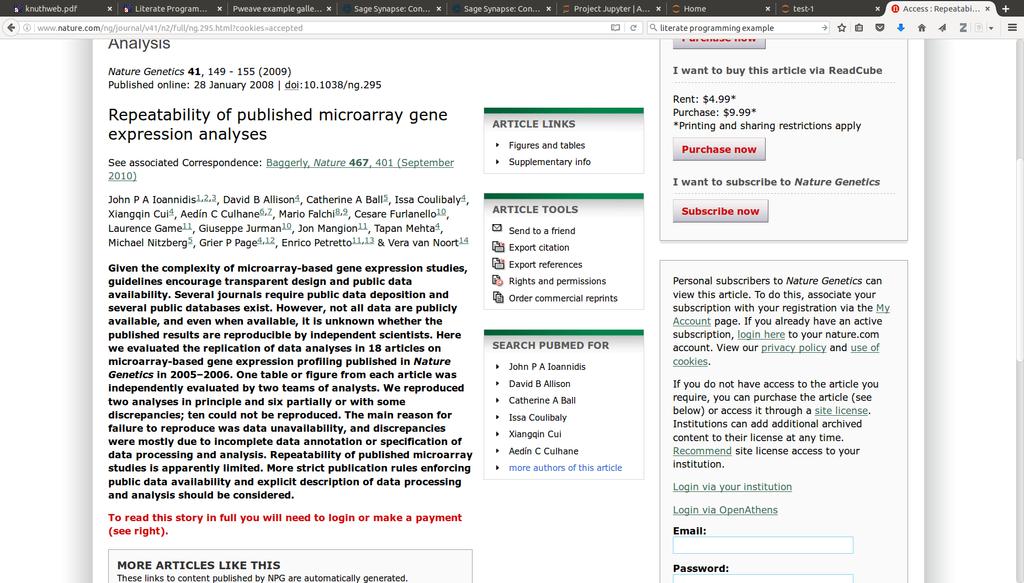Viewport: 1024px width, 583px height.
Task: Open the downloads arrow icon
Action: tap(901, 28)
